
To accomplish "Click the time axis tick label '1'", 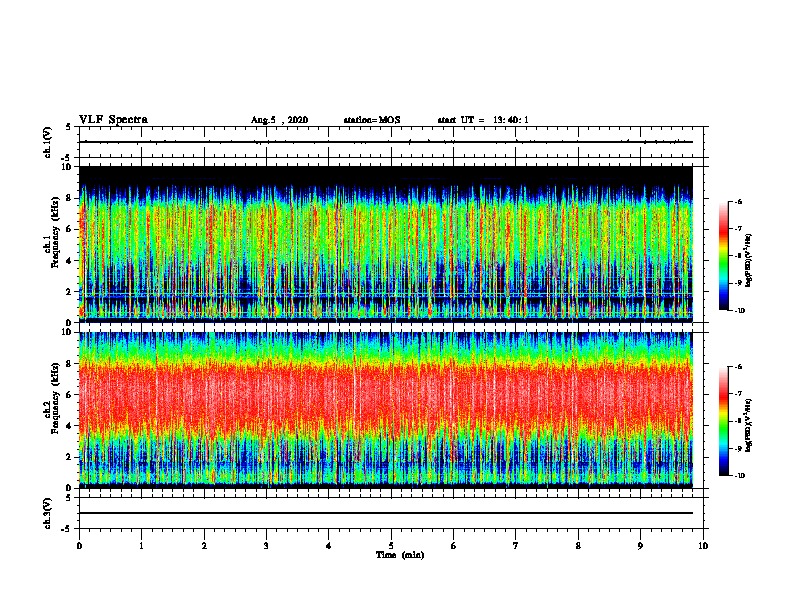I will (x=141, y=546).
